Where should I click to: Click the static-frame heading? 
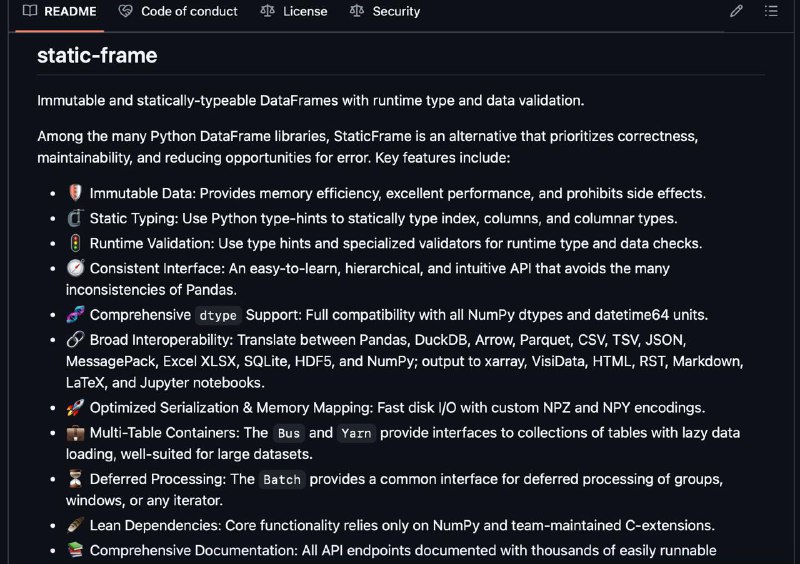click(x=97, y=55)
